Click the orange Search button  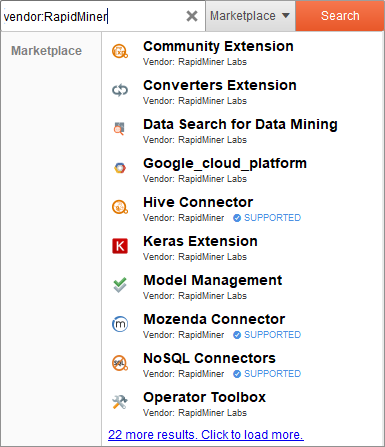point(340,16)
